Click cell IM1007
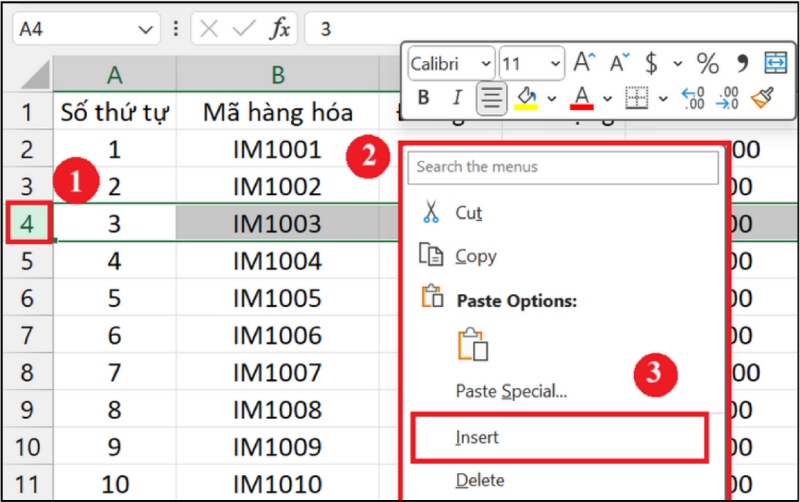This screenshot has height=502, width=800. tap(278, 372)
